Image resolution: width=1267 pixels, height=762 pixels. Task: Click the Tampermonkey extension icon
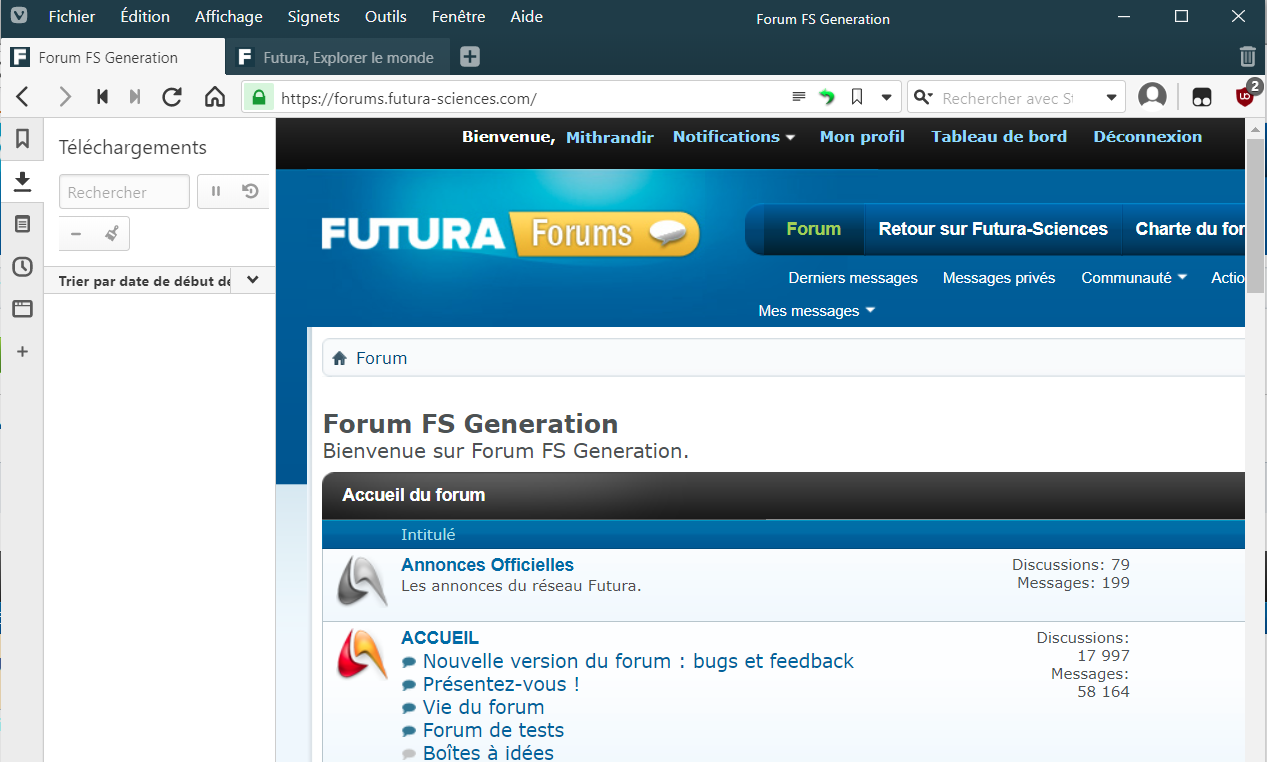click(1203, 97)
